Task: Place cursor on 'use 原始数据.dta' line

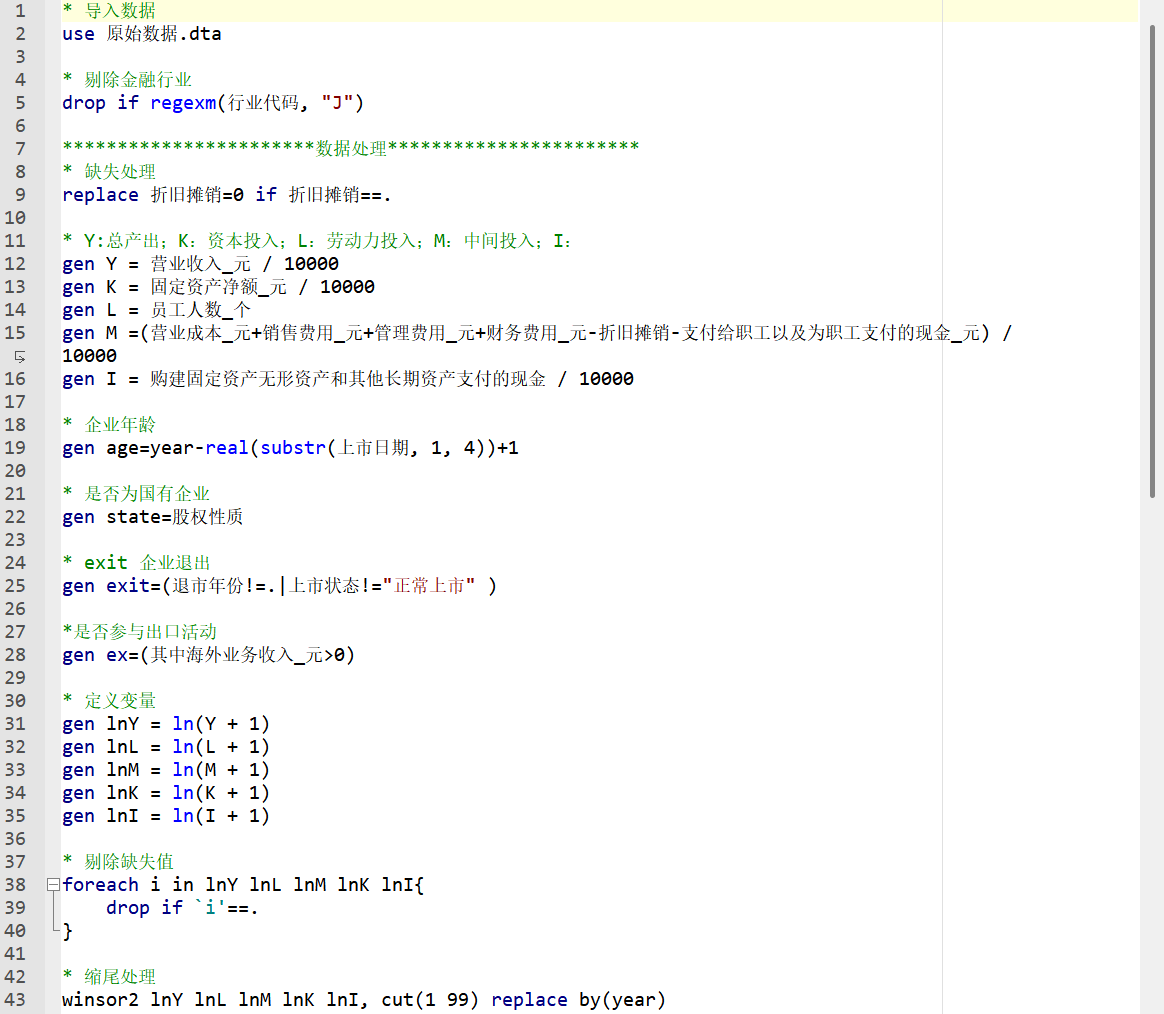Action: (141, 34)
